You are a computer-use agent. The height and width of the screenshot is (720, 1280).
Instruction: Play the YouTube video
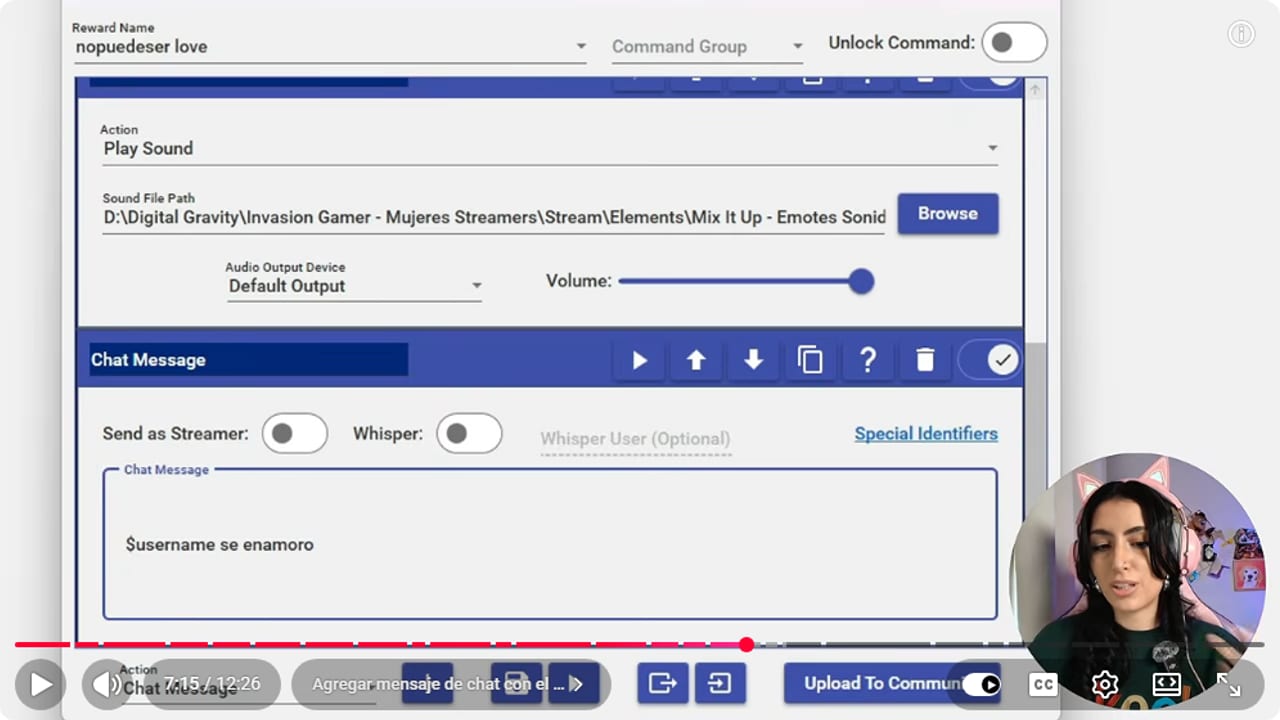pyautogui.click(x=41, y=684)
